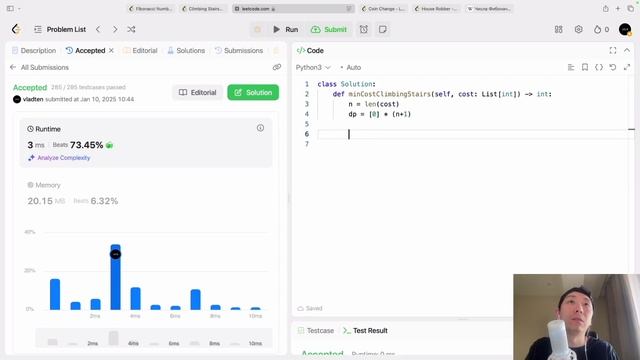Click the format code icon
This screenshot has width=640, height=360.
pyautogui.click(x=571, y=67)
